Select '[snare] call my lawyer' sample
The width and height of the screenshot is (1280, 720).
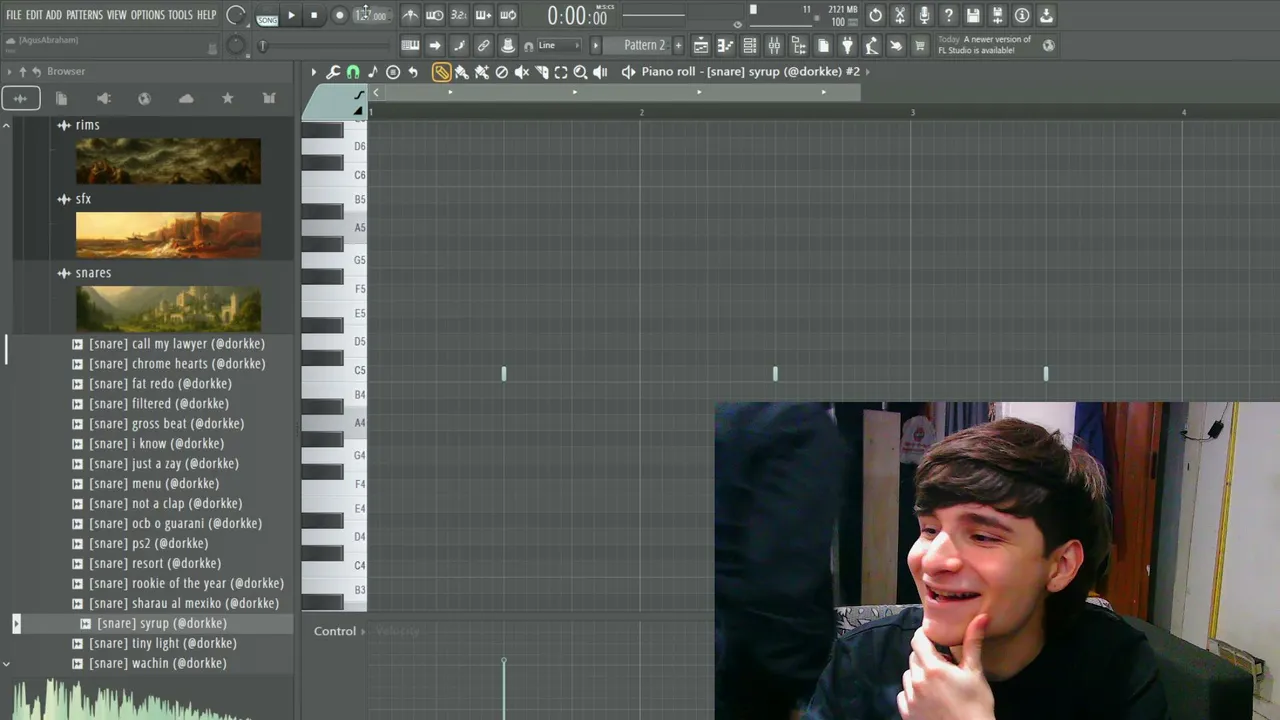(176, 344)
